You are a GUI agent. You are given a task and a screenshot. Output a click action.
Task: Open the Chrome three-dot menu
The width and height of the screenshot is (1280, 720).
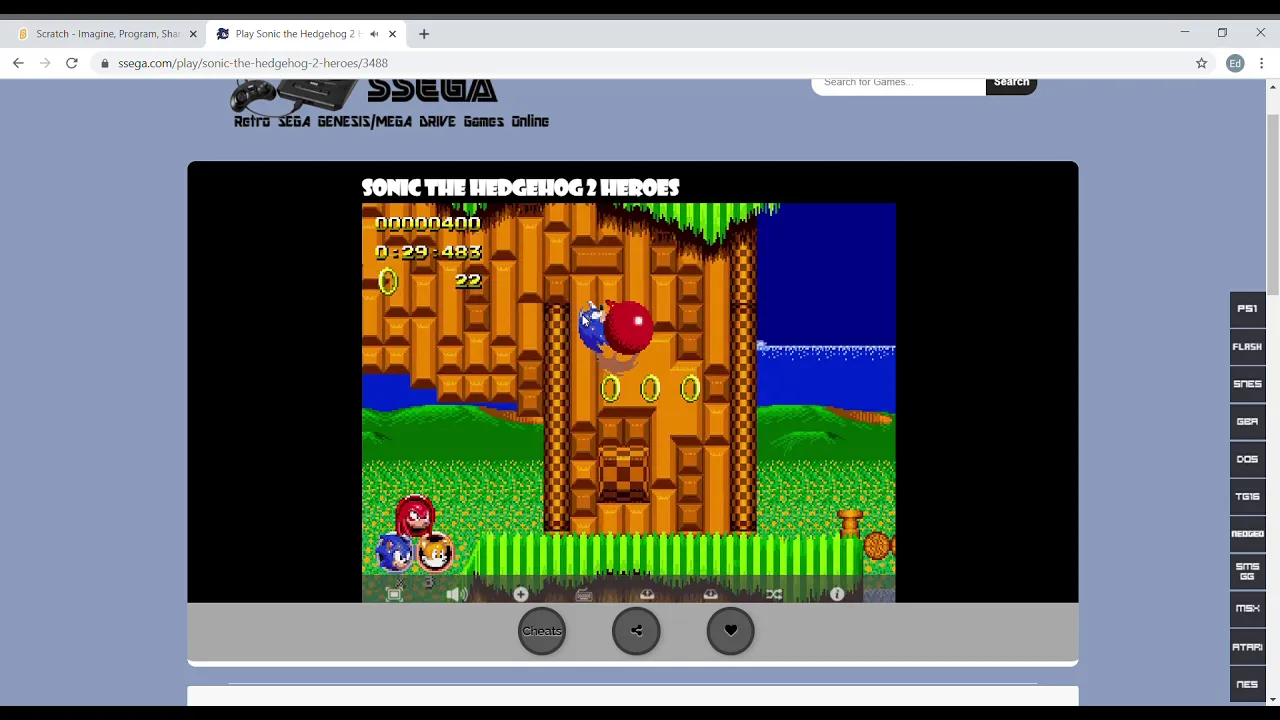[x=1262, y=63]
